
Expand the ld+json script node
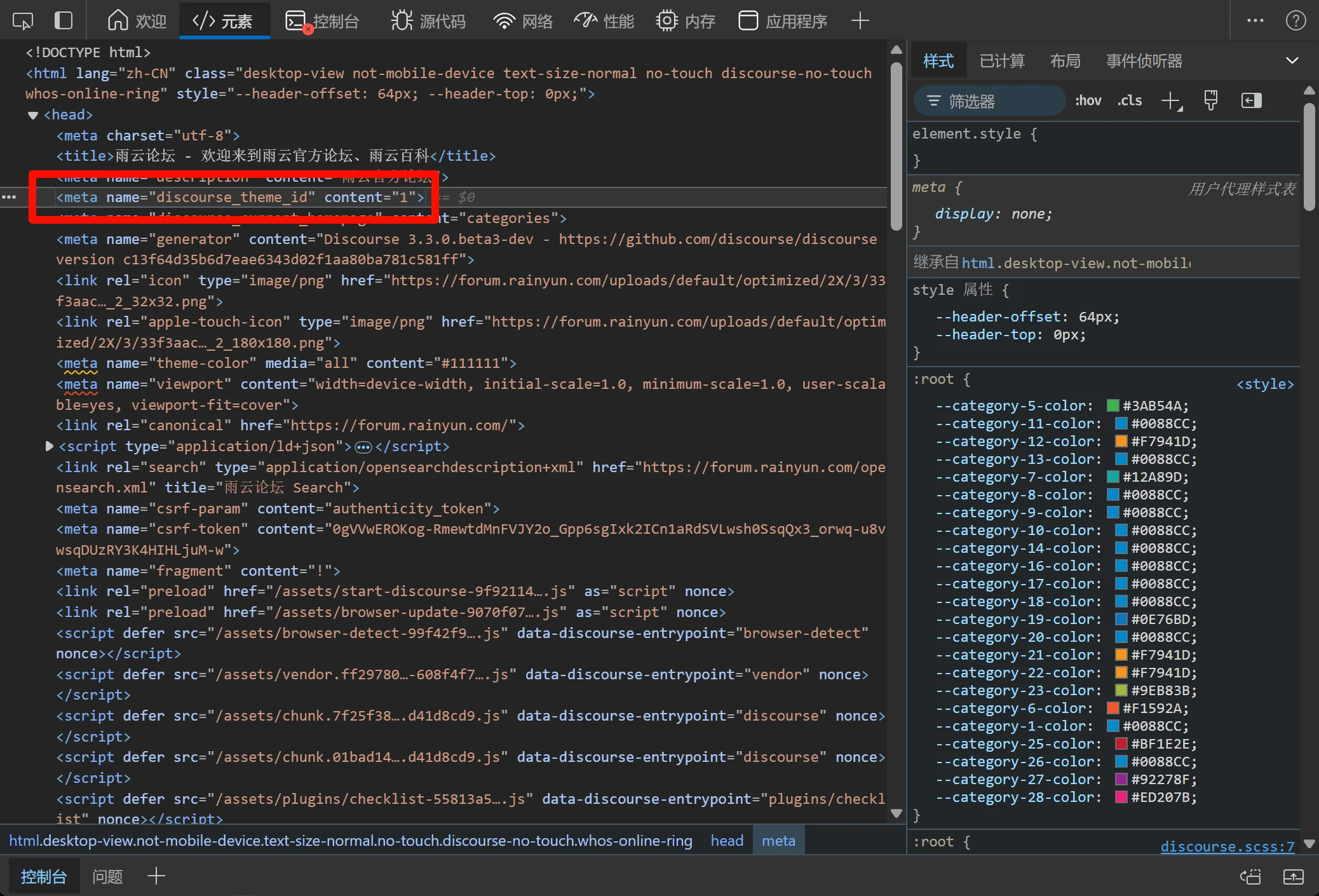click(49, 446)
